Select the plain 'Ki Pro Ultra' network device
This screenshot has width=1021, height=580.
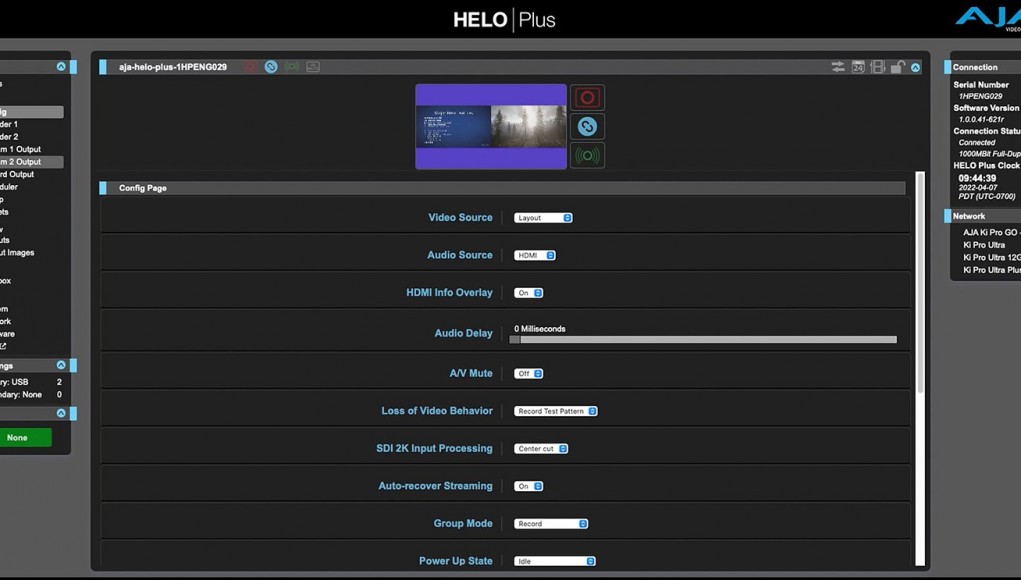[x=984, y=245]
